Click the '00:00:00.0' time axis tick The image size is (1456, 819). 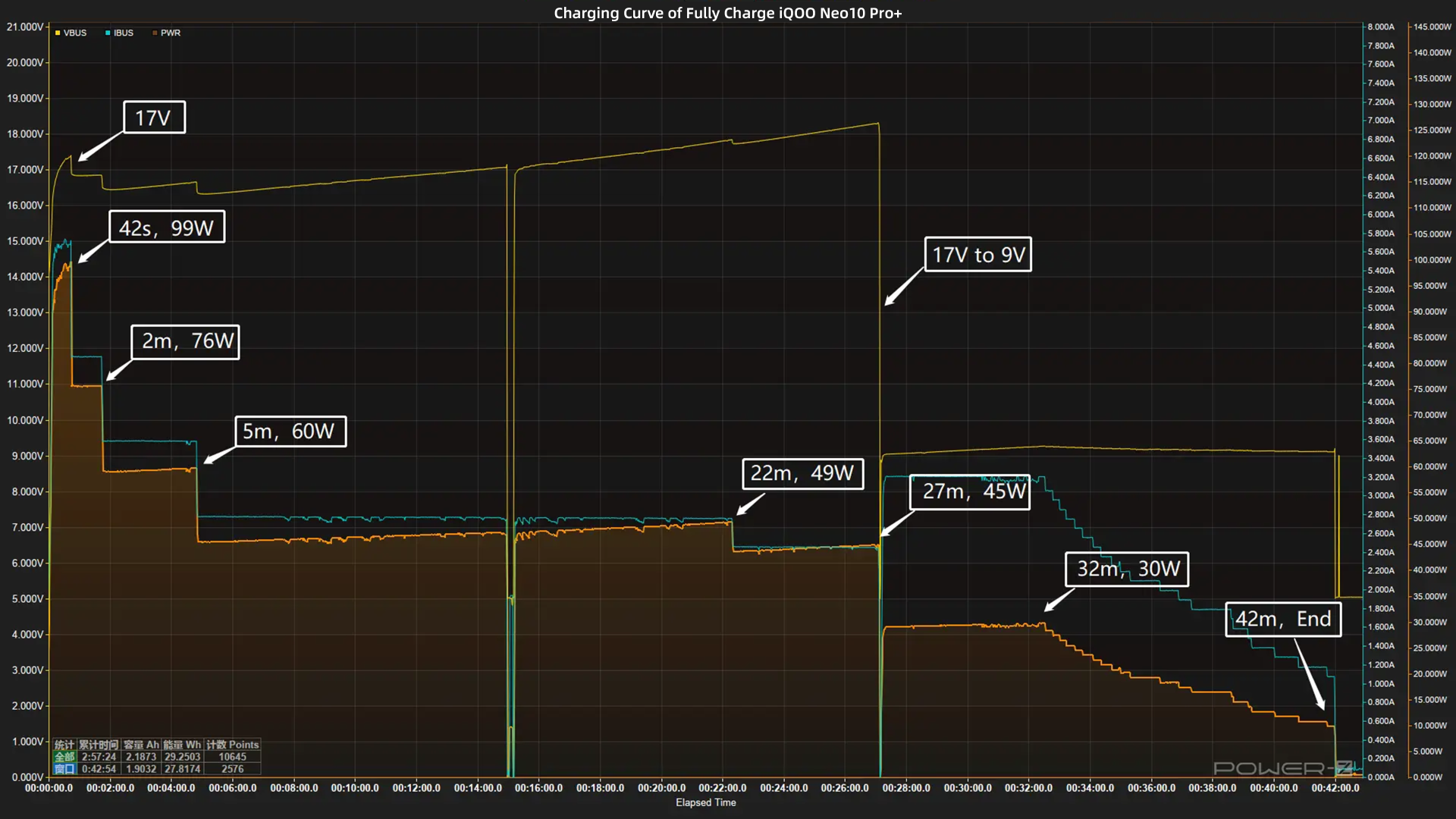[49, 788]
